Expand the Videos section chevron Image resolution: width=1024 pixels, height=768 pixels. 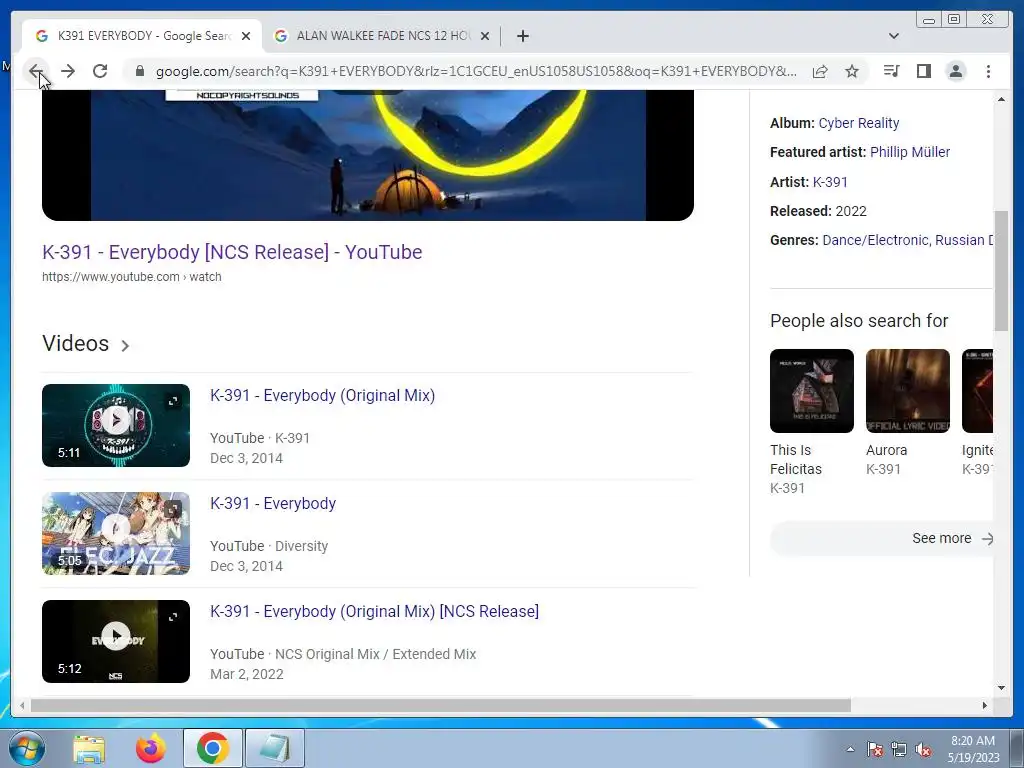[x=125, y=345]
